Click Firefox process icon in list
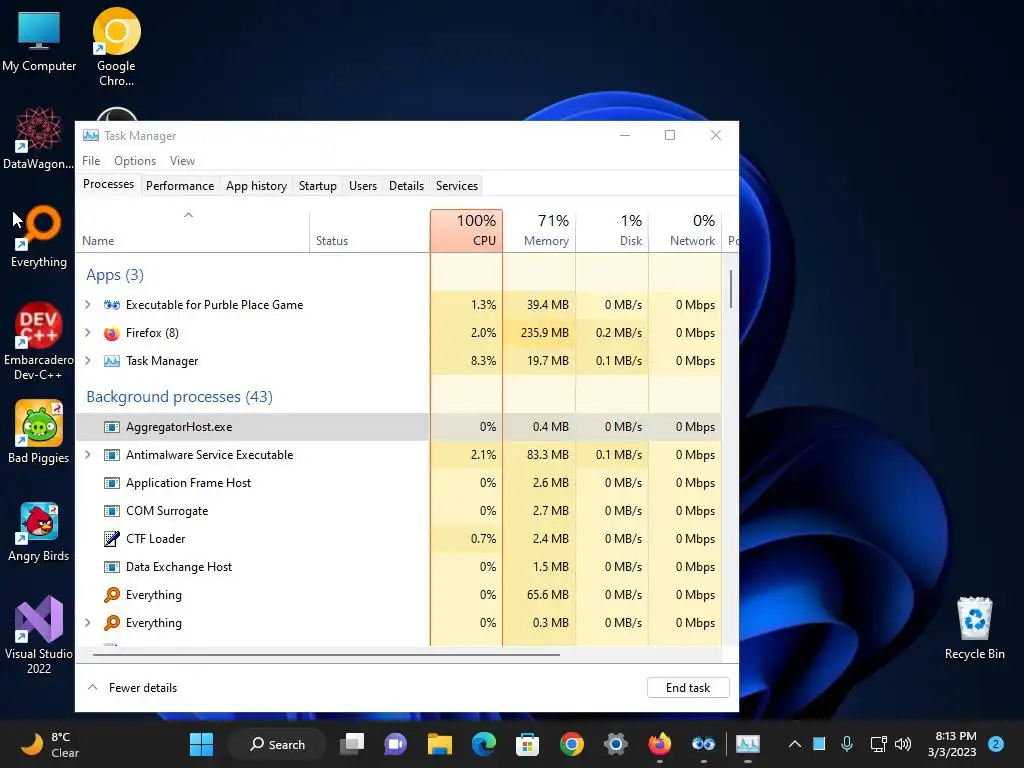This screenshot has height=768, width=1024. click(x=112, y=333)
